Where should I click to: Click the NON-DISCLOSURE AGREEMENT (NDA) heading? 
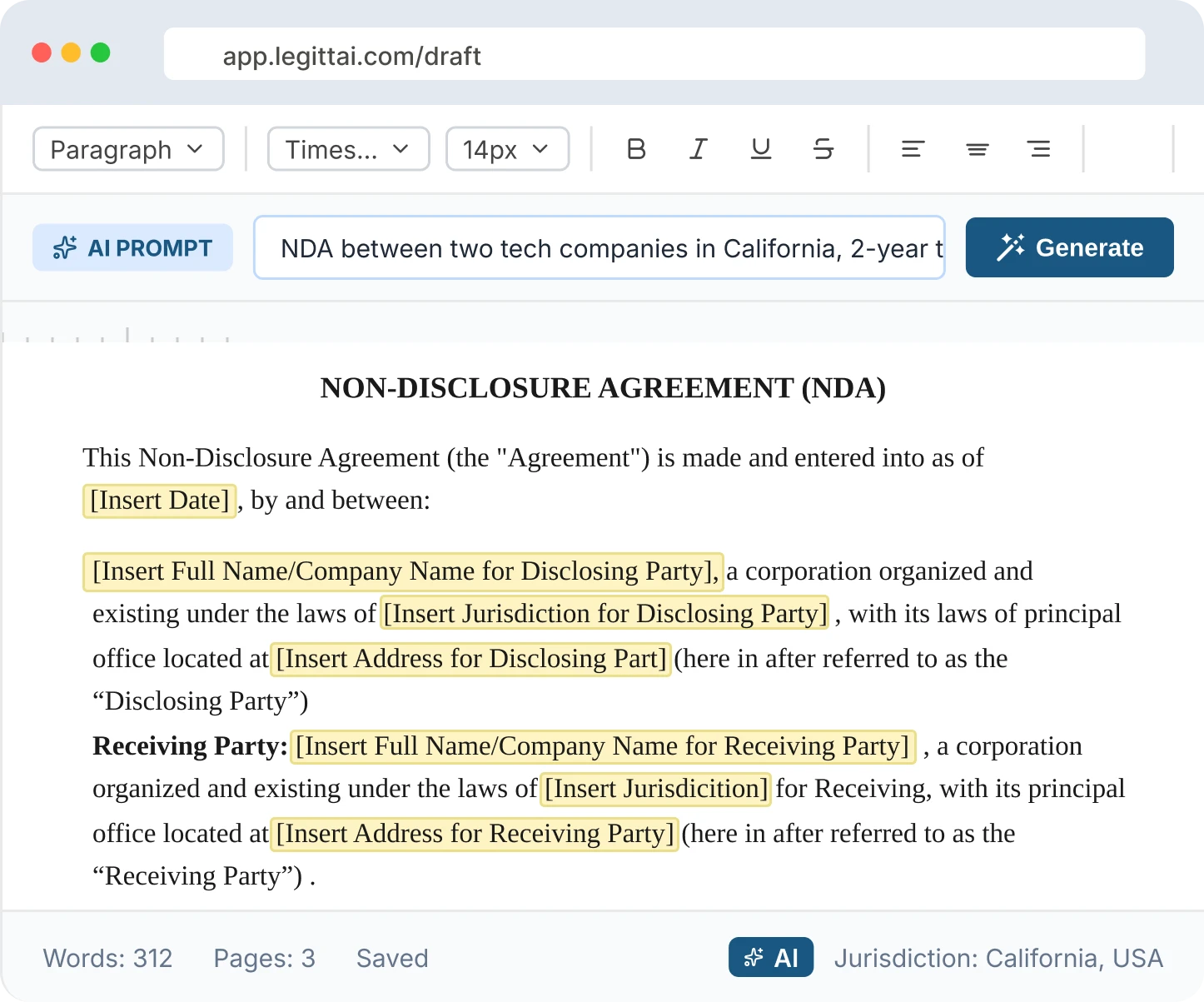[603, 388]
